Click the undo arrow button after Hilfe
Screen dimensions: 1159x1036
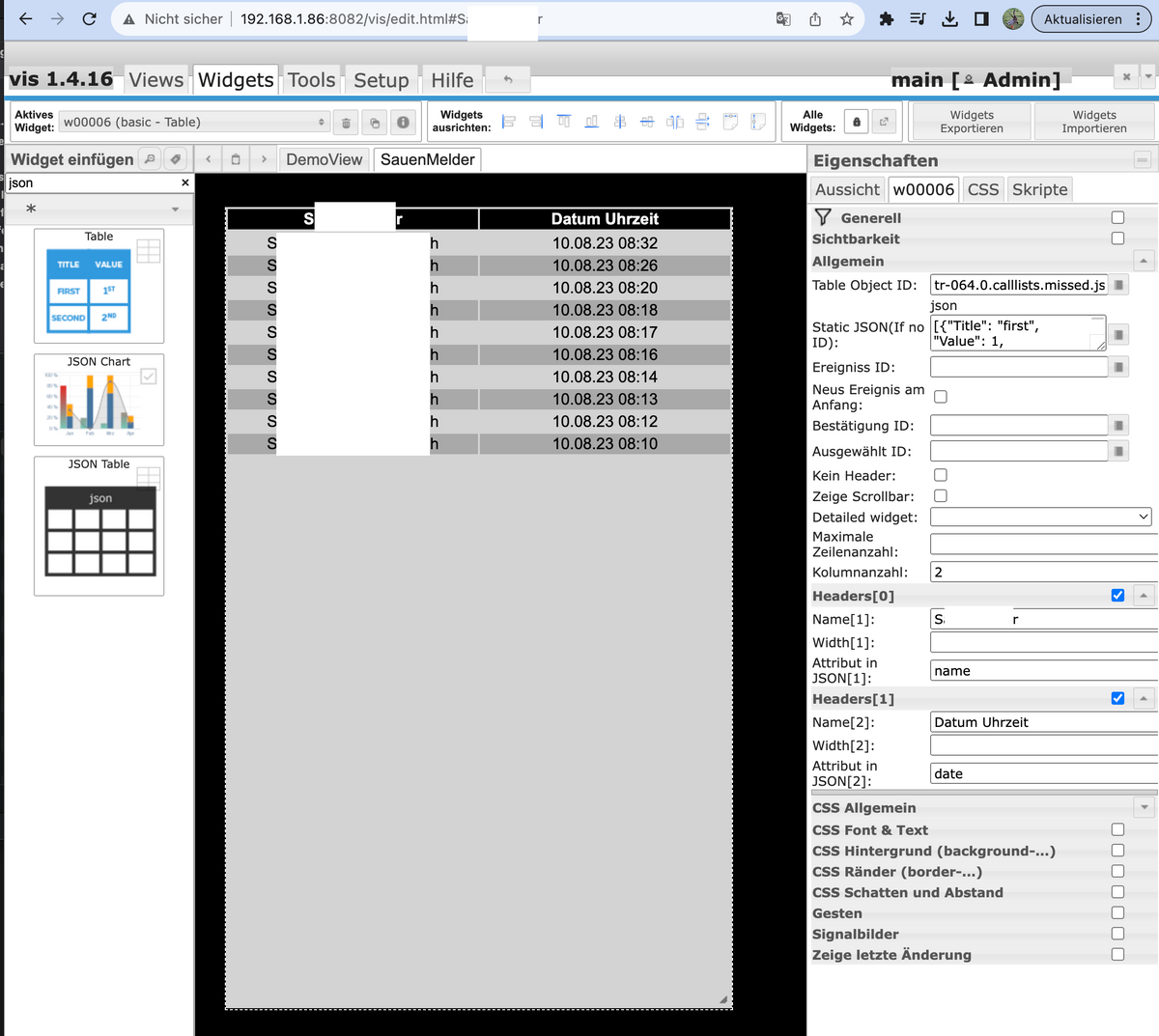[508, 79]
